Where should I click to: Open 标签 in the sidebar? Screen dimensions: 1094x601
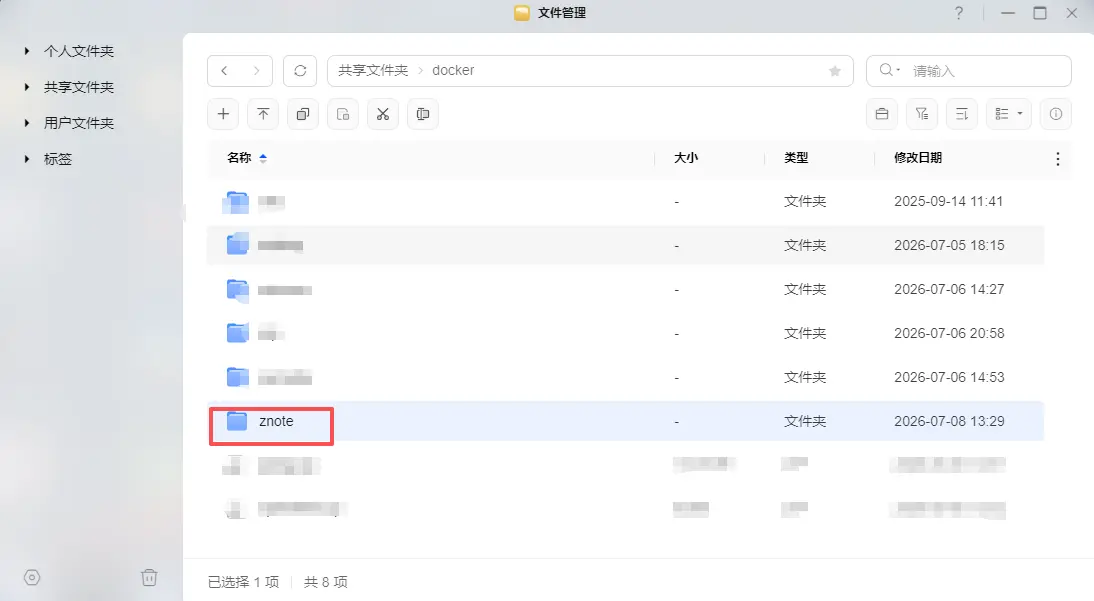58,159
